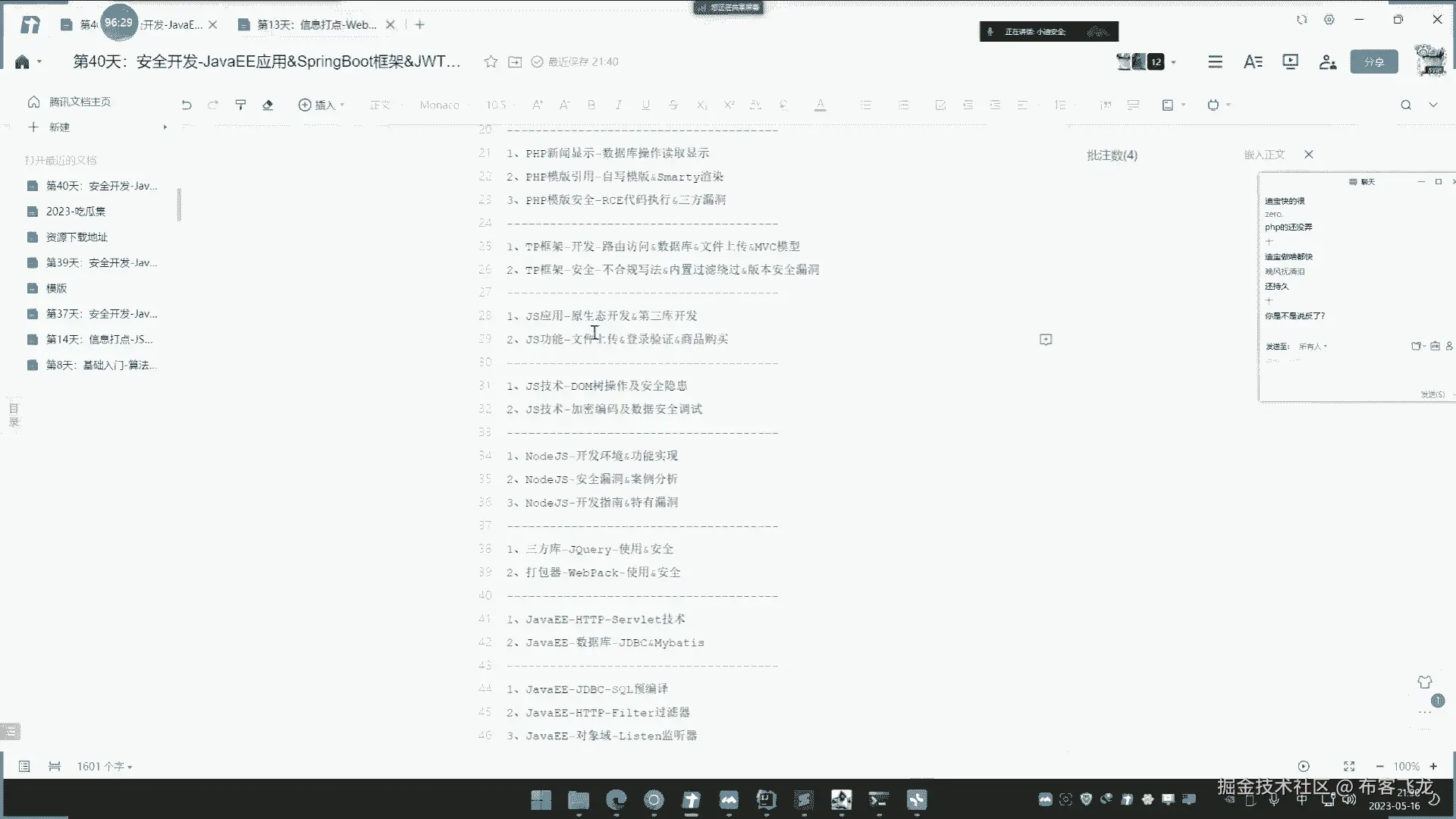Open the outline list icon in header
1456x819 pixels.
click(x=1215, y=61)
